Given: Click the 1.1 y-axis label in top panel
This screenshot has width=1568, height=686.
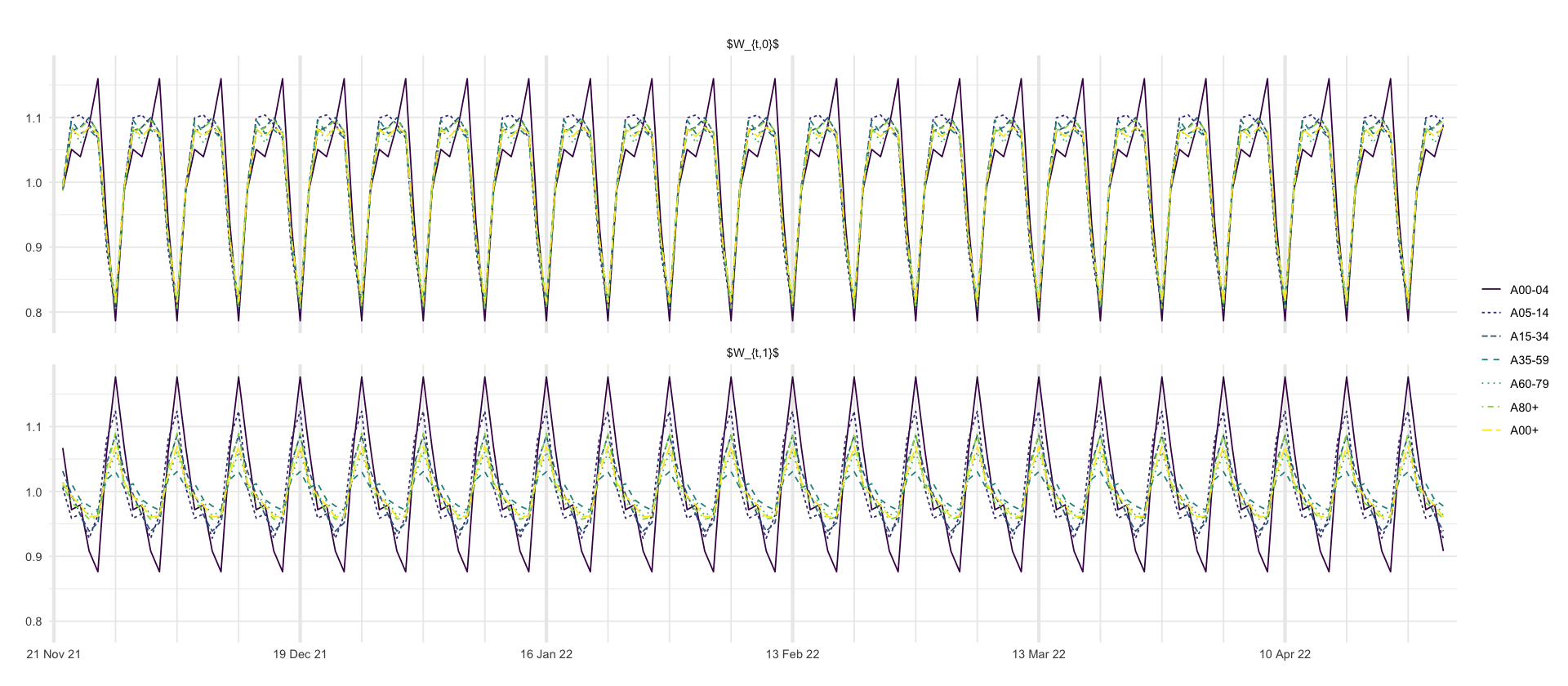Looking at the screenshot, I should click(x=33, y=118).
